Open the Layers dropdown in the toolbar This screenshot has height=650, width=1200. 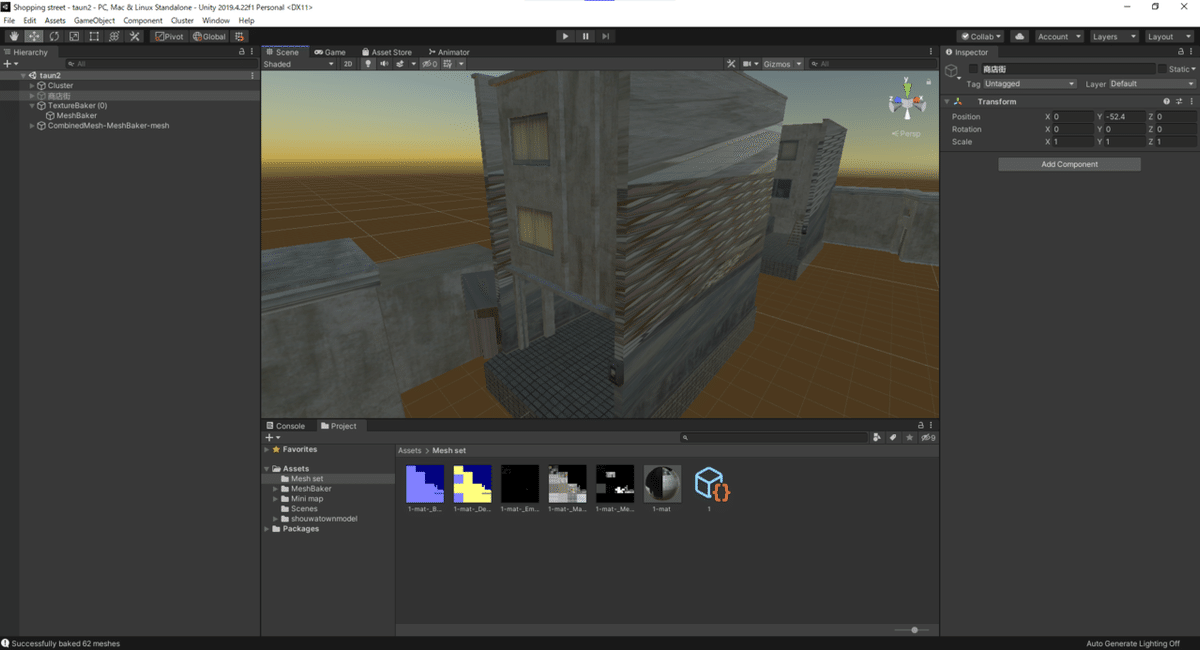coord(1113,36)
